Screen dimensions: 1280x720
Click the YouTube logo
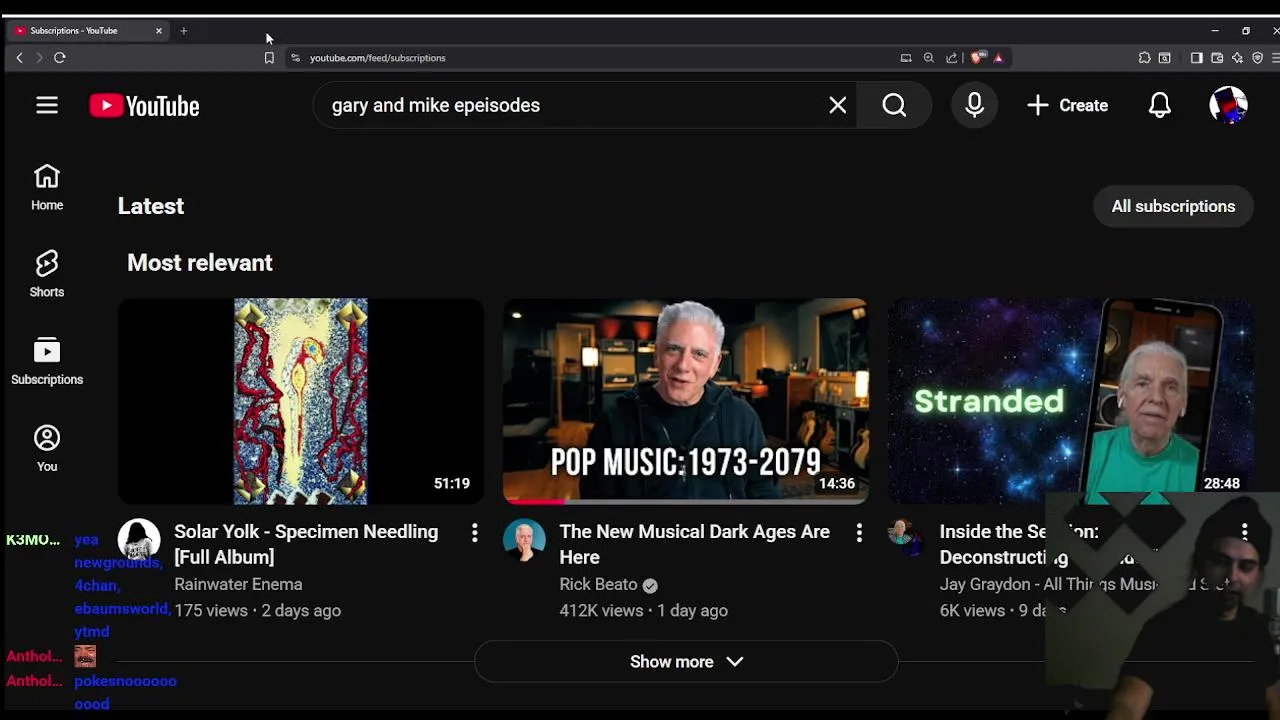coord(144,106)
